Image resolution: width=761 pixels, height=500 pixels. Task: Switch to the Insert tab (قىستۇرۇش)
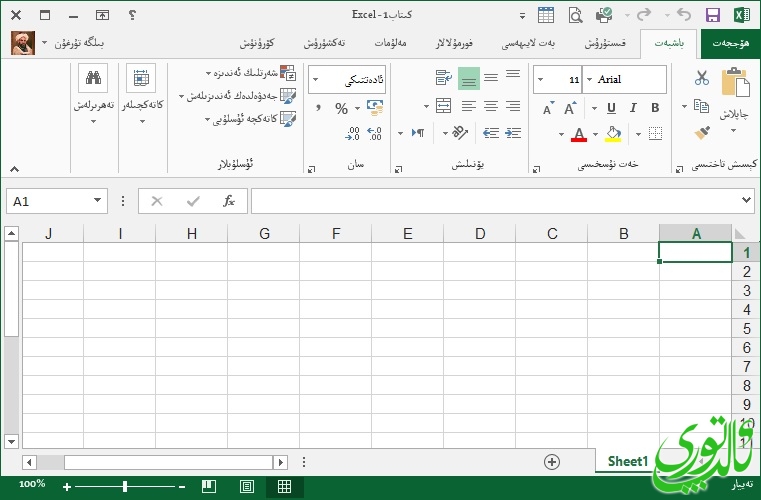(x=605, y=43)
